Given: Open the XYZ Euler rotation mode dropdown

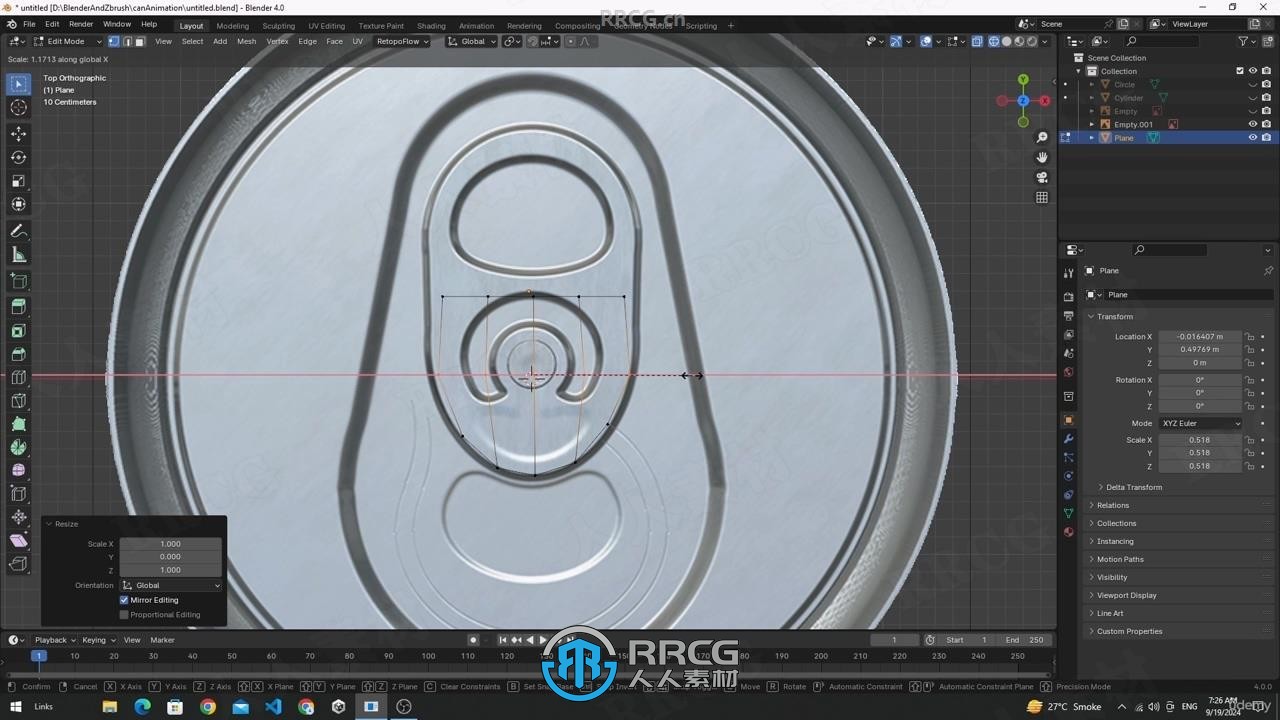Looking at the screenshot, I should point(1200,423).
